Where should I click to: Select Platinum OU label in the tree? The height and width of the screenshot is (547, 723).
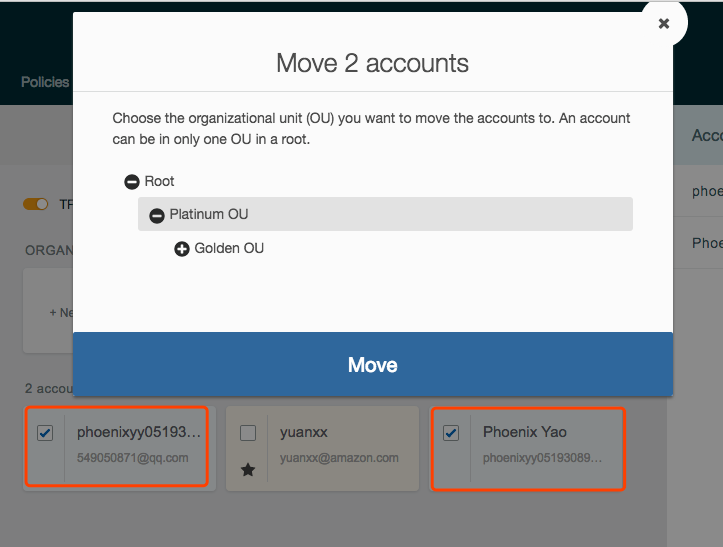click(x=208, y=214)
